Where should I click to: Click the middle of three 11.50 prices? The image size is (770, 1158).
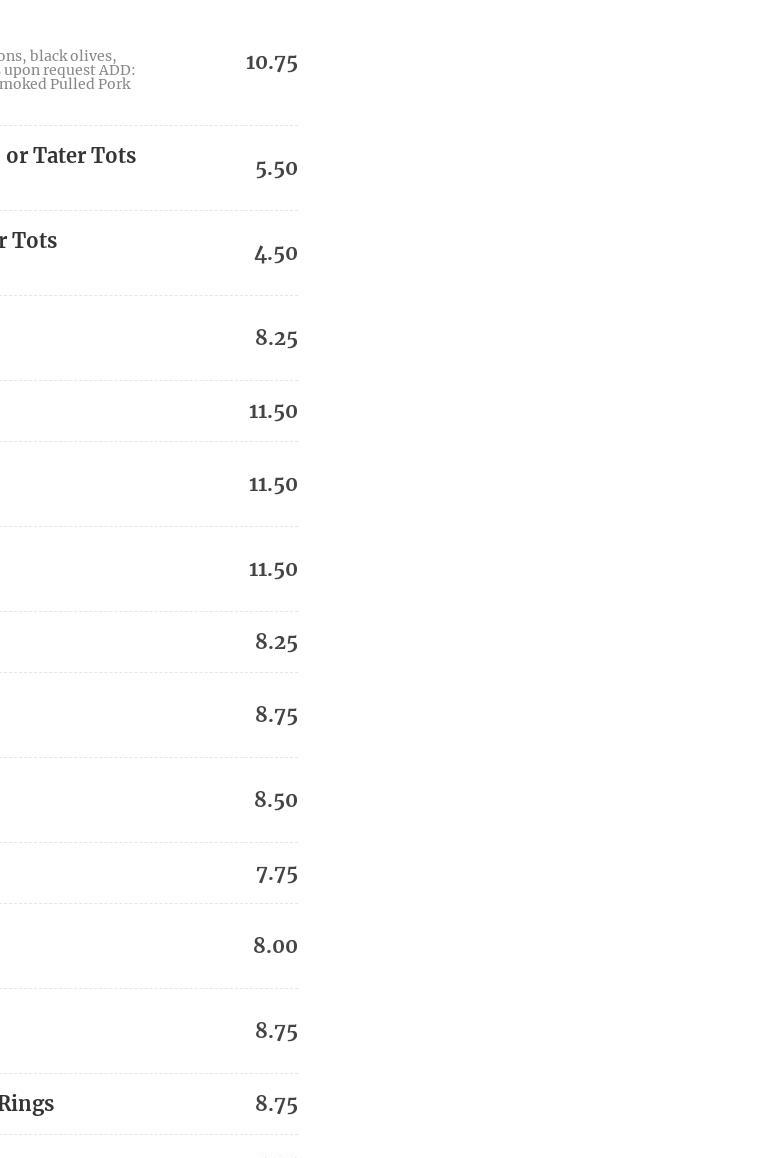pyautogui.click(x=273, y=484)
